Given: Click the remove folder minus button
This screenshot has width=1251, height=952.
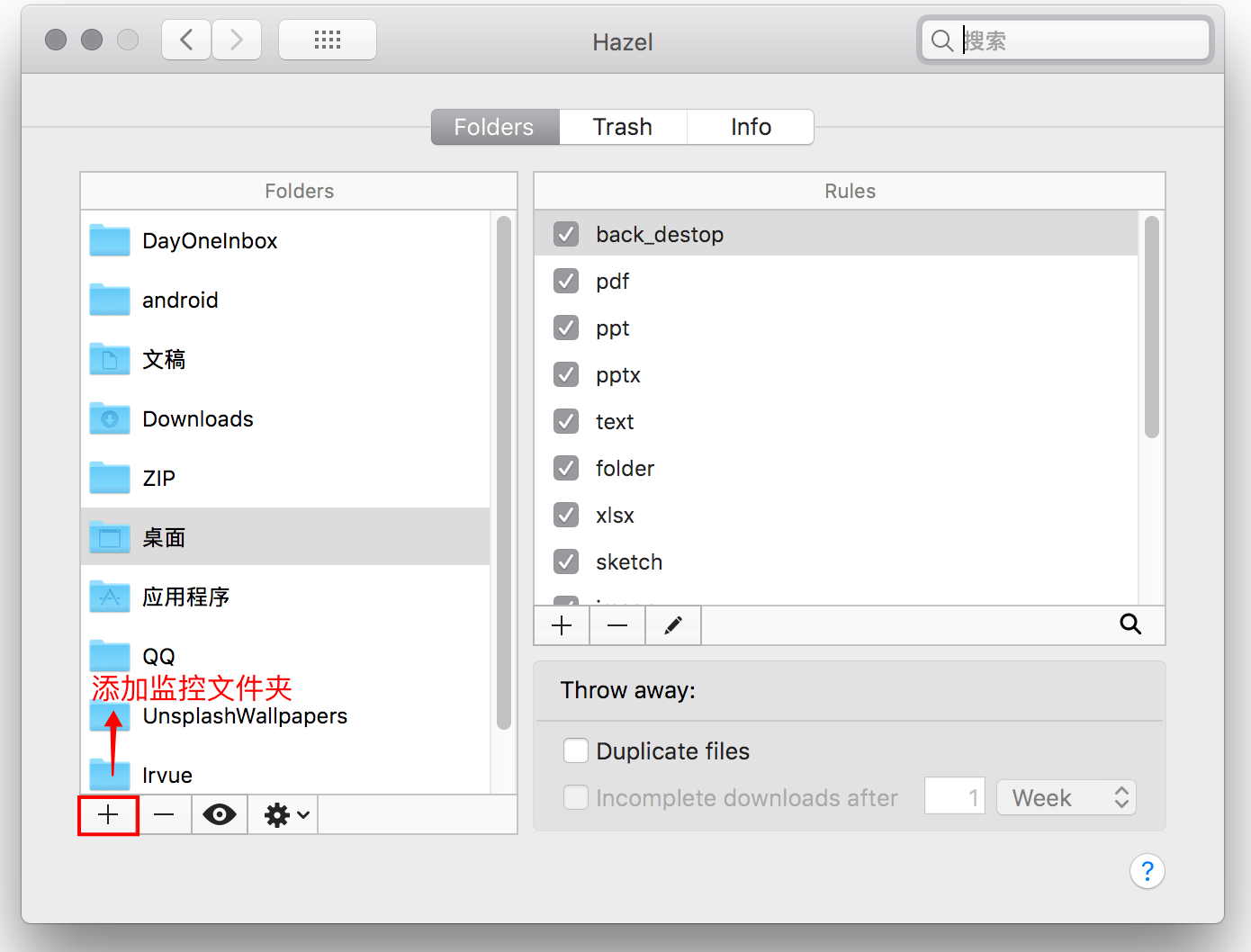Looking at the screenshot, I should click(x=164, y=815).
